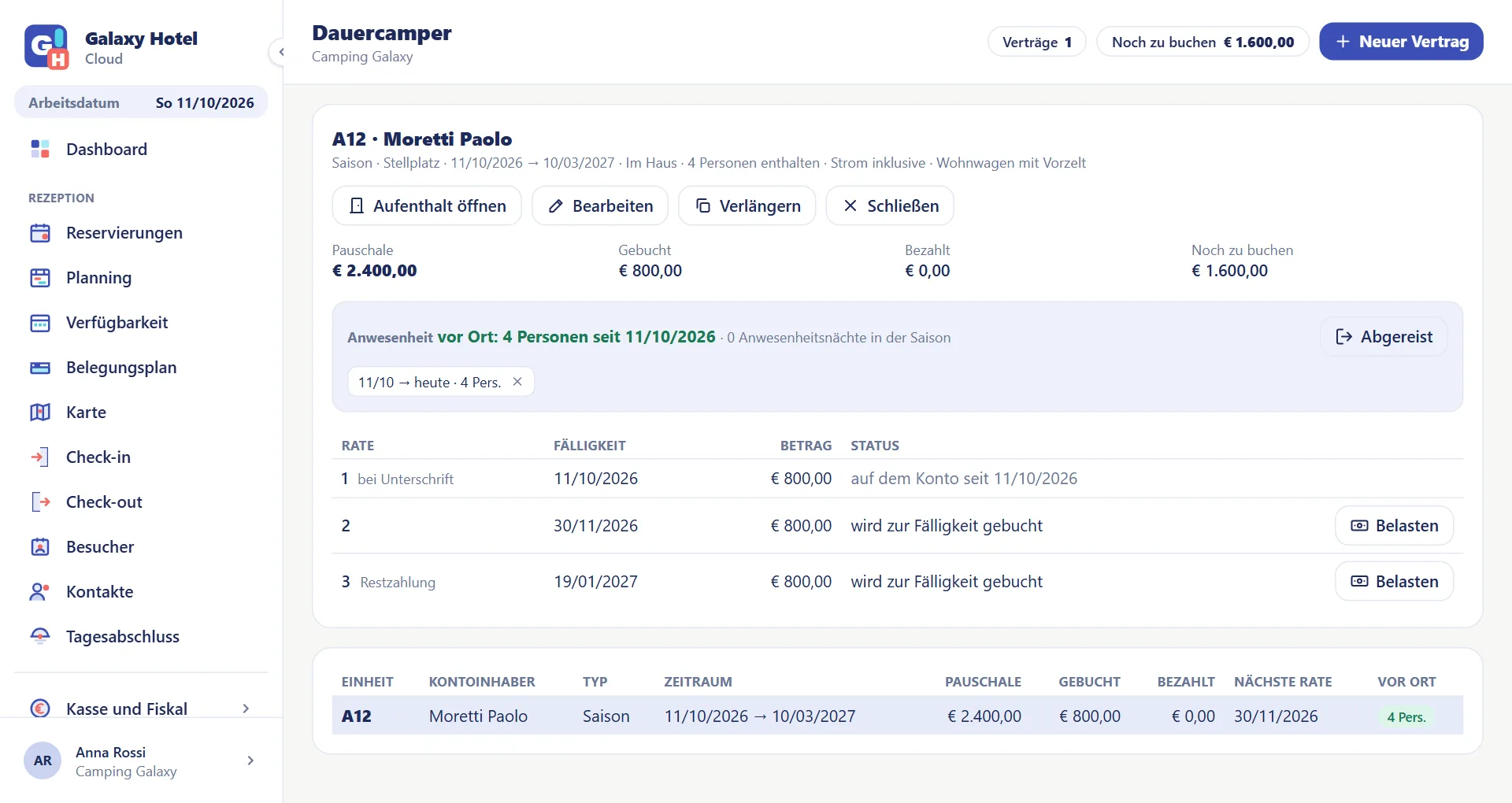Select Belegungsplan menu label
Viewport: 1512px width, 803px height.
(121, 368)
